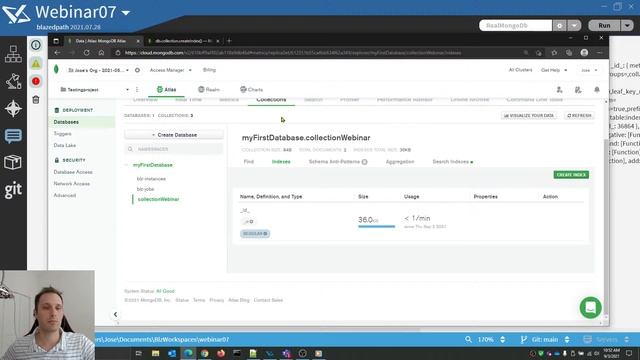Adjust the 170% zoom stepper
Screen dimensions: 640x360
502,339
